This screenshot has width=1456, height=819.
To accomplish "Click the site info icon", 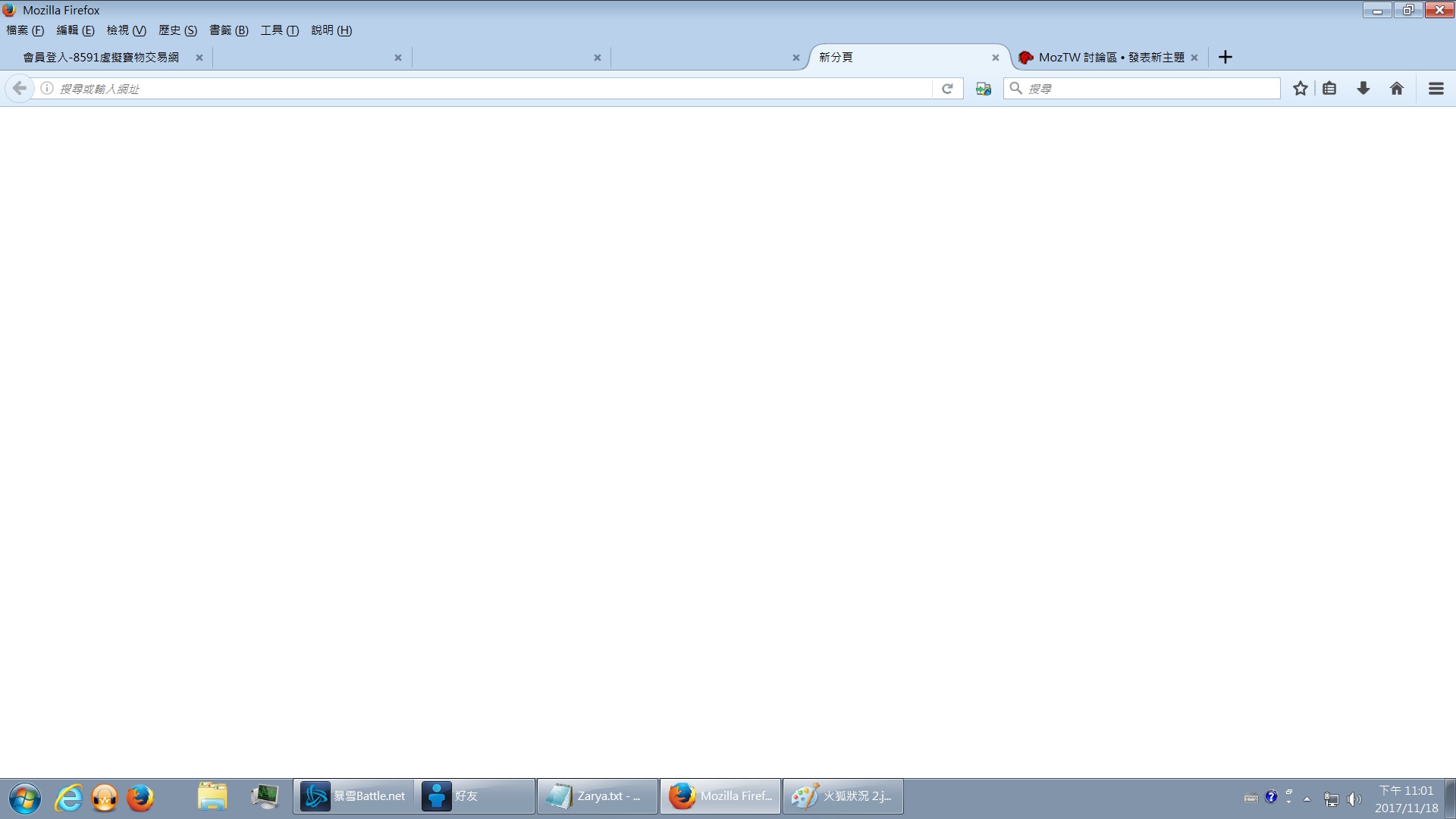I will pos(47,89).
